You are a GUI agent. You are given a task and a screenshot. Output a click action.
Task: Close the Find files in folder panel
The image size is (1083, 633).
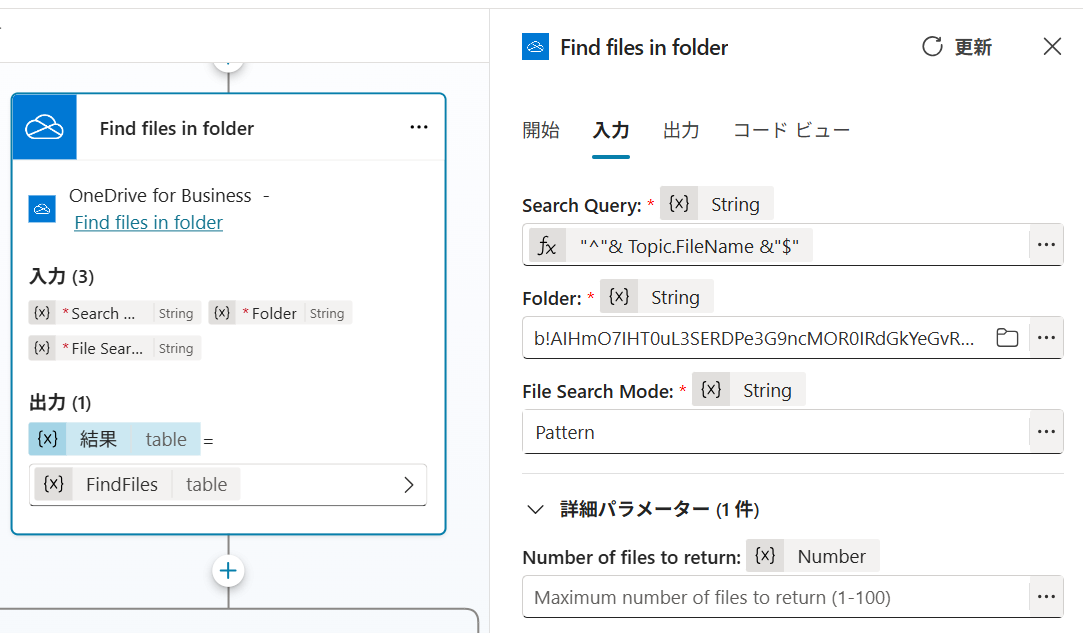pyautogui.click(x=1052, y=47)
